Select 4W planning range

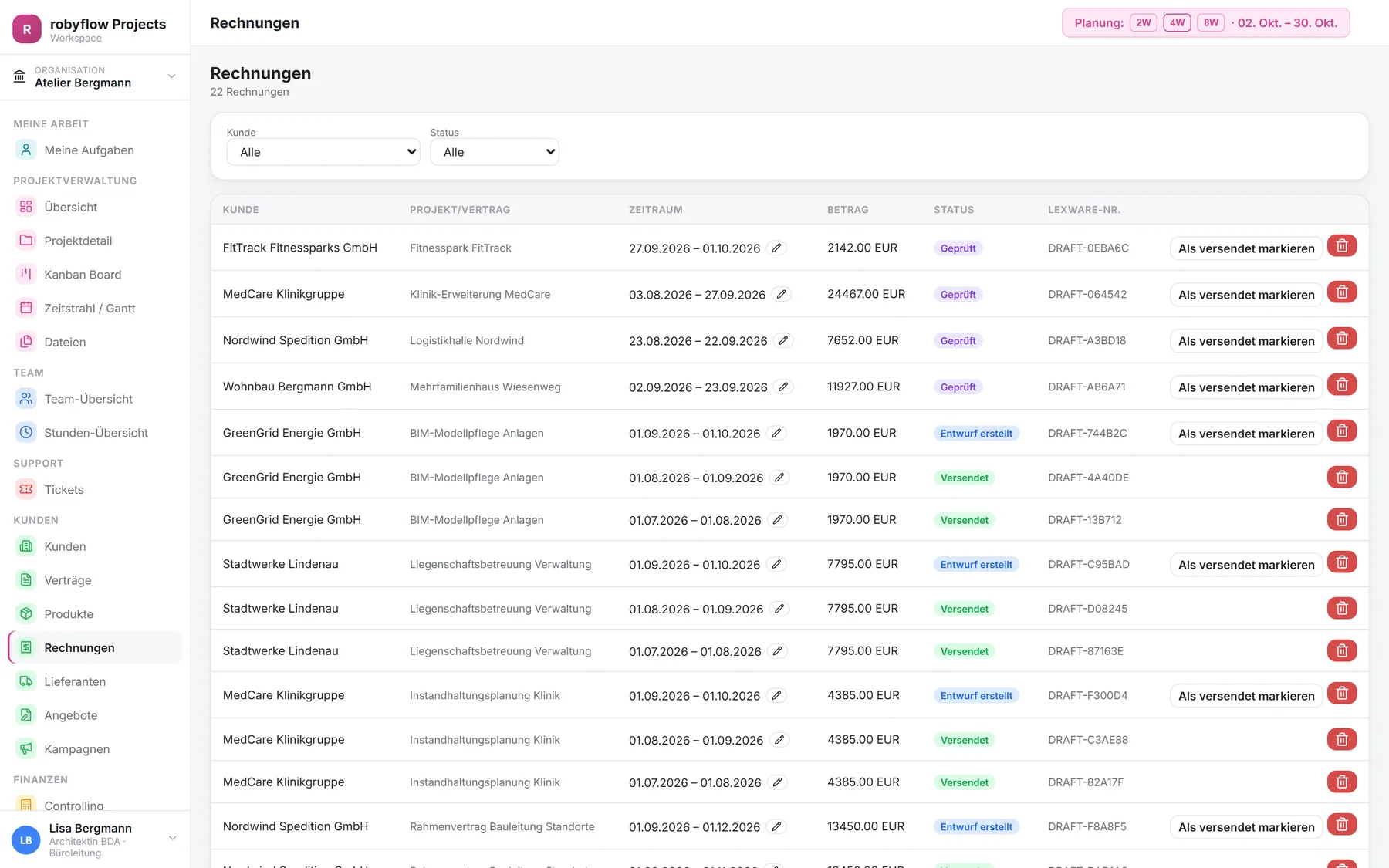click(x=1178, y=23)
